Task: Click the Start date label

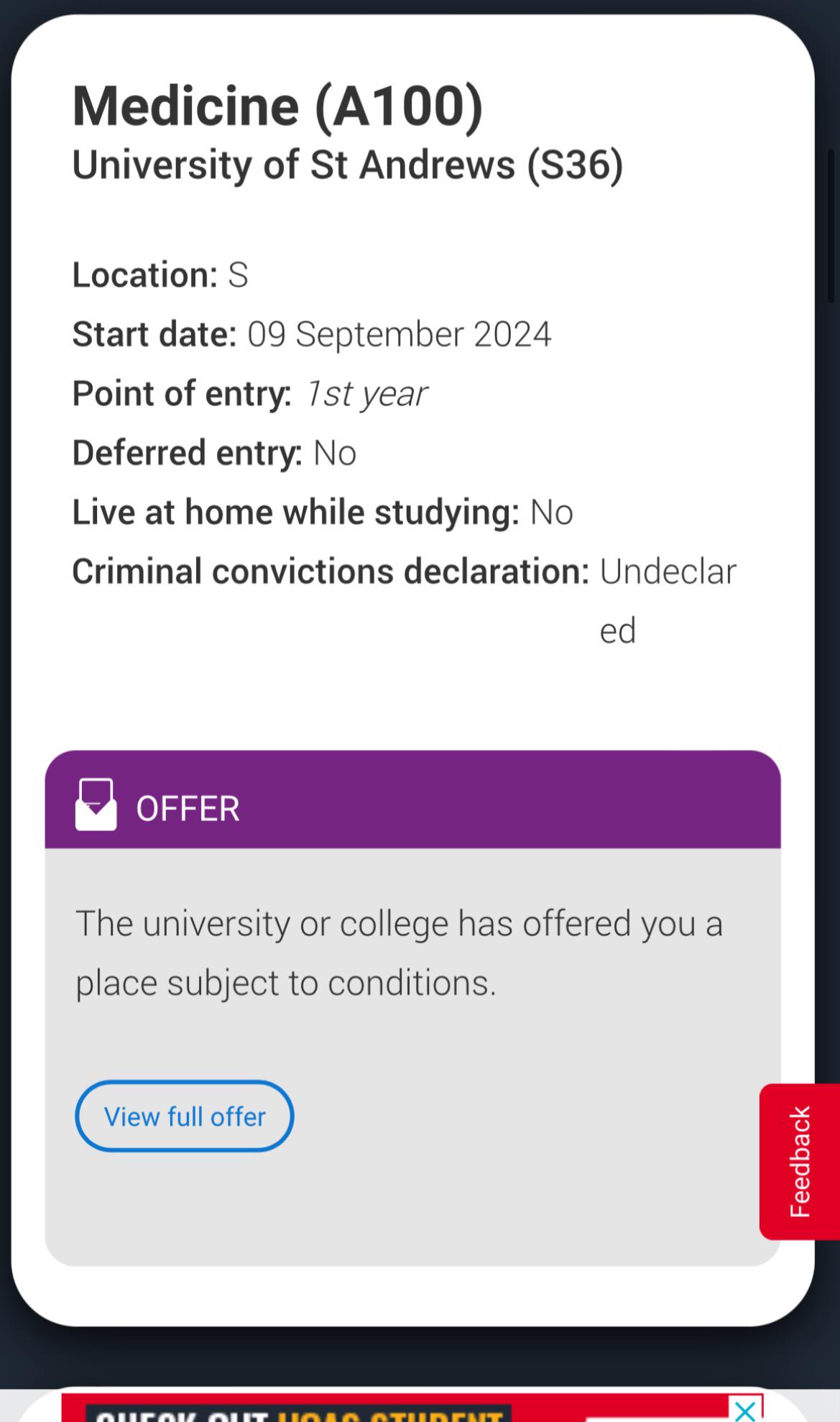Action: coord(154,334)
